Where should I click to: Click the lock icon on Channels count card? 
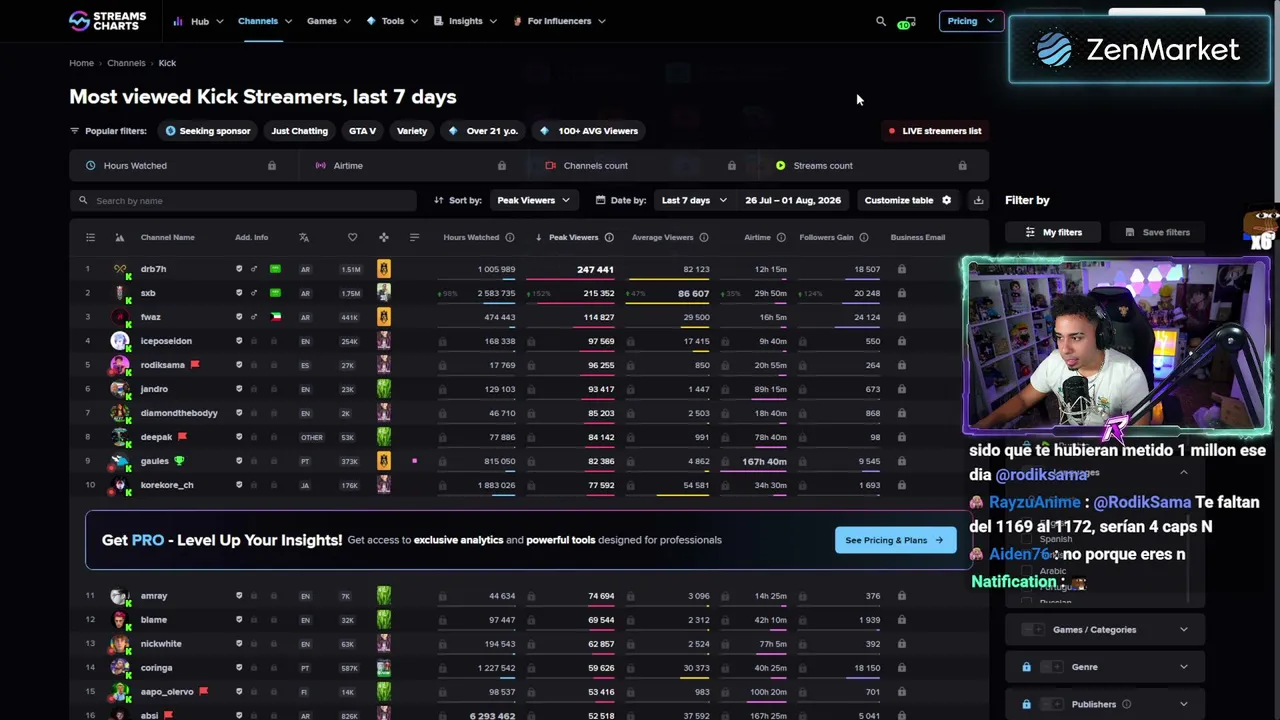(731, 166)
